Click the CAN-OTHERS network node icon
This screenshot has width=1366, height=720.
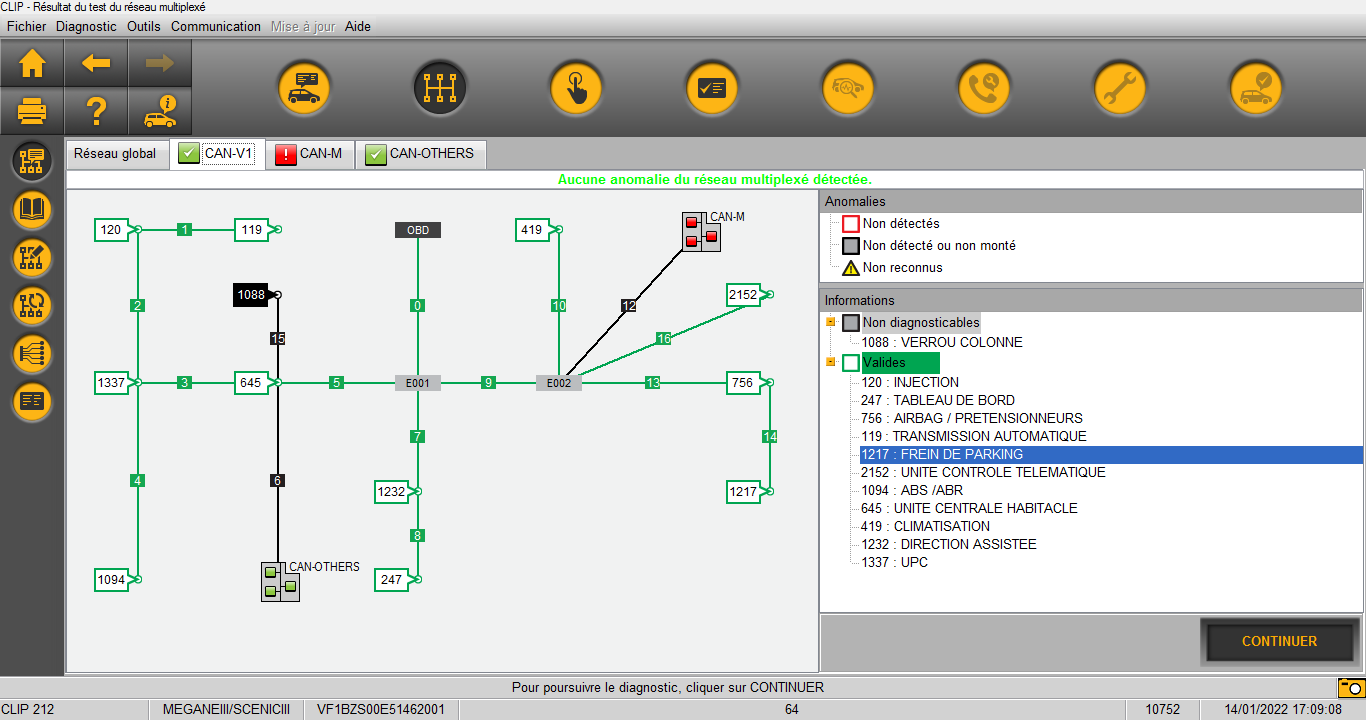280,582
